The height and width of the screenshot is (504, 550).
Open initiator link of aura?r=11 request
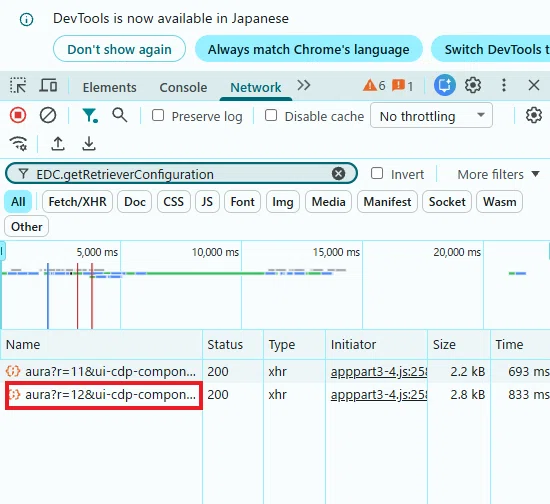378,371
